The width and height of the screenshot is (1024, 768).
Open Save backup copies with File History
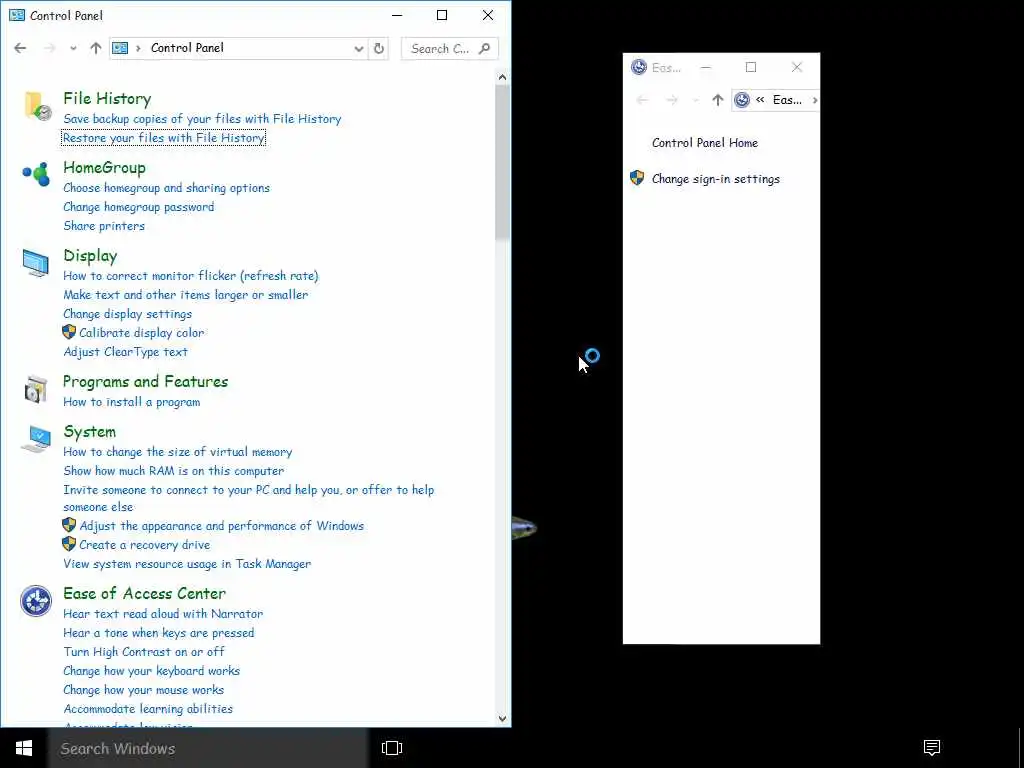(202, 119)
